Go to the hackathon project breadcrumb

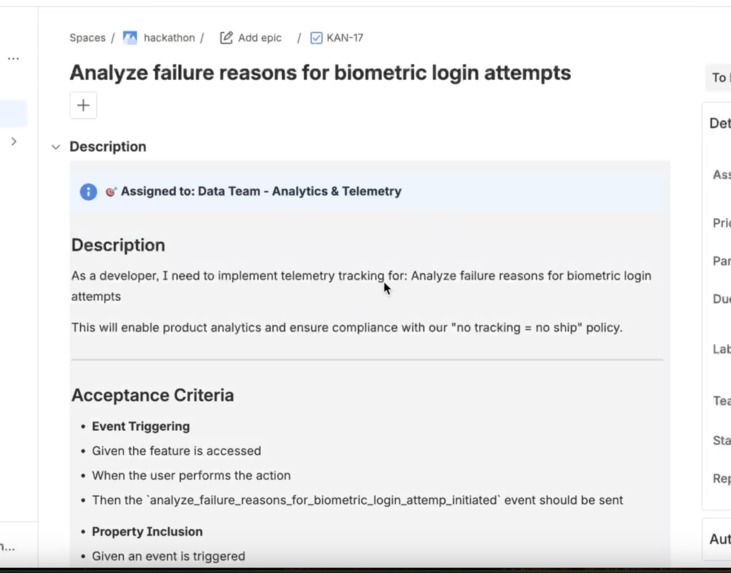169,38
